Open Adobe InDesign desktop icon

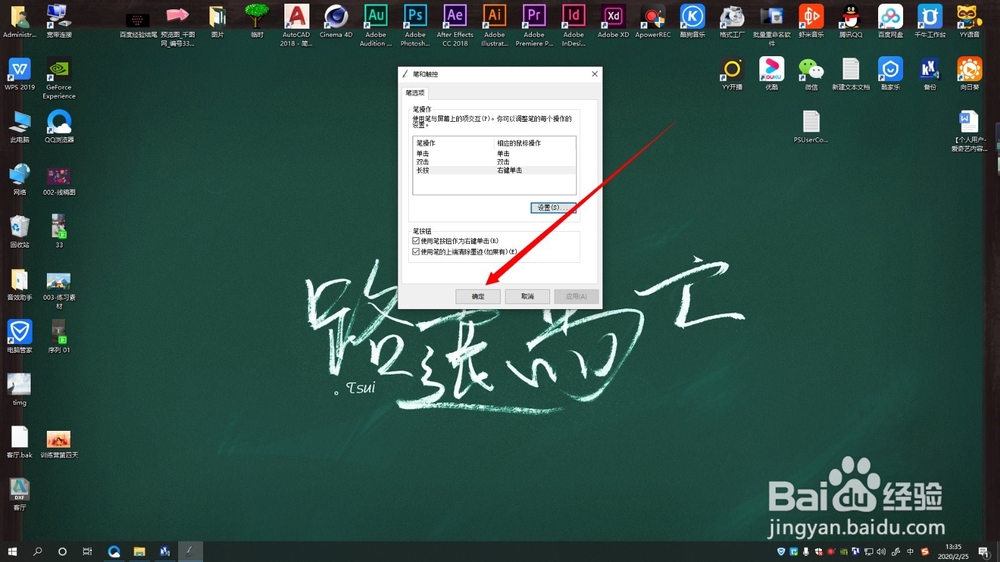pyautogui.click(x=573, y=26)
